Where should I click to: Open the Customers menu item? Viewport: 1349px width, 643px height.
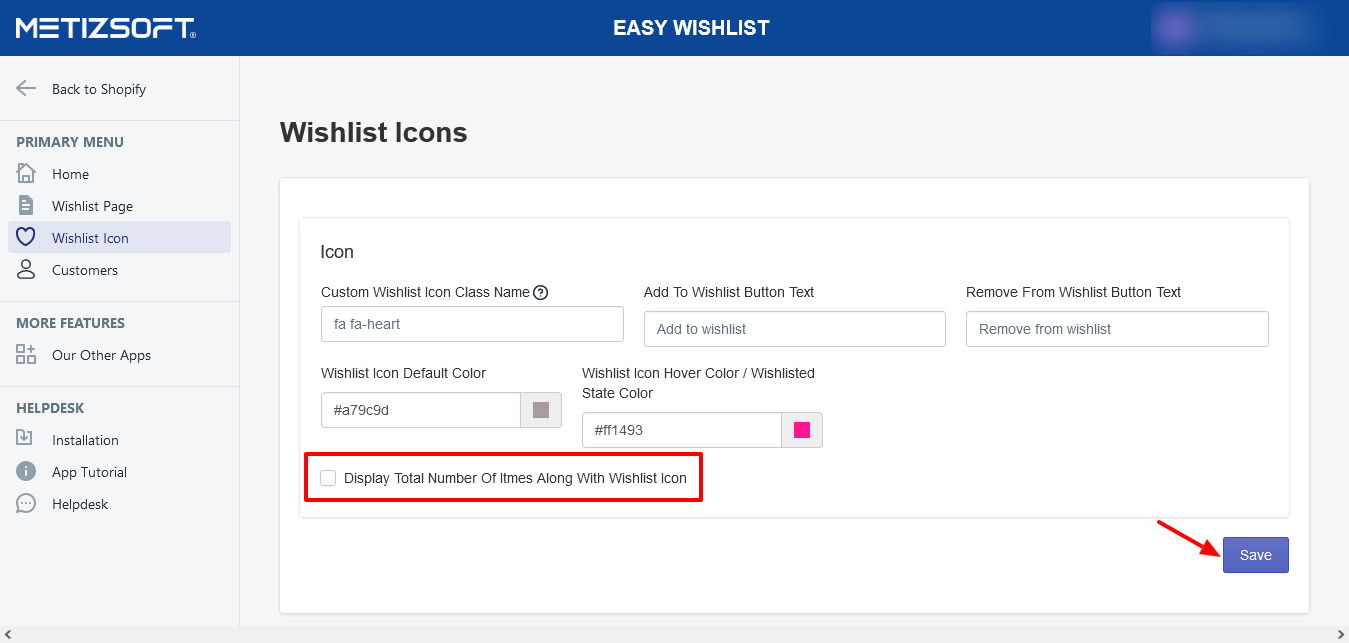tap(85, 270)
